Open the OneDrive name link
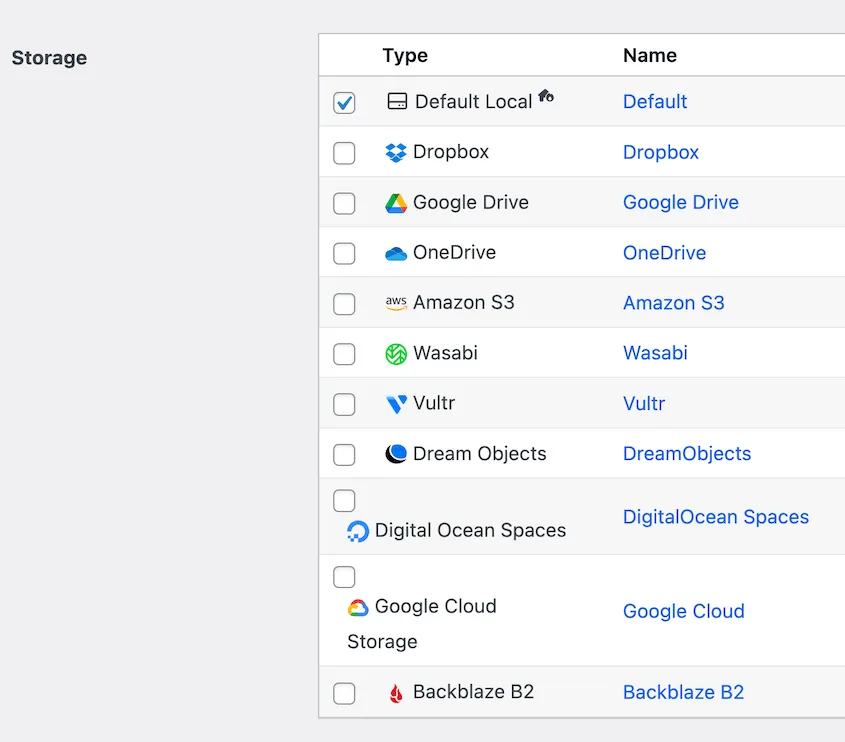The image size is (845, 742). [664, 253]
